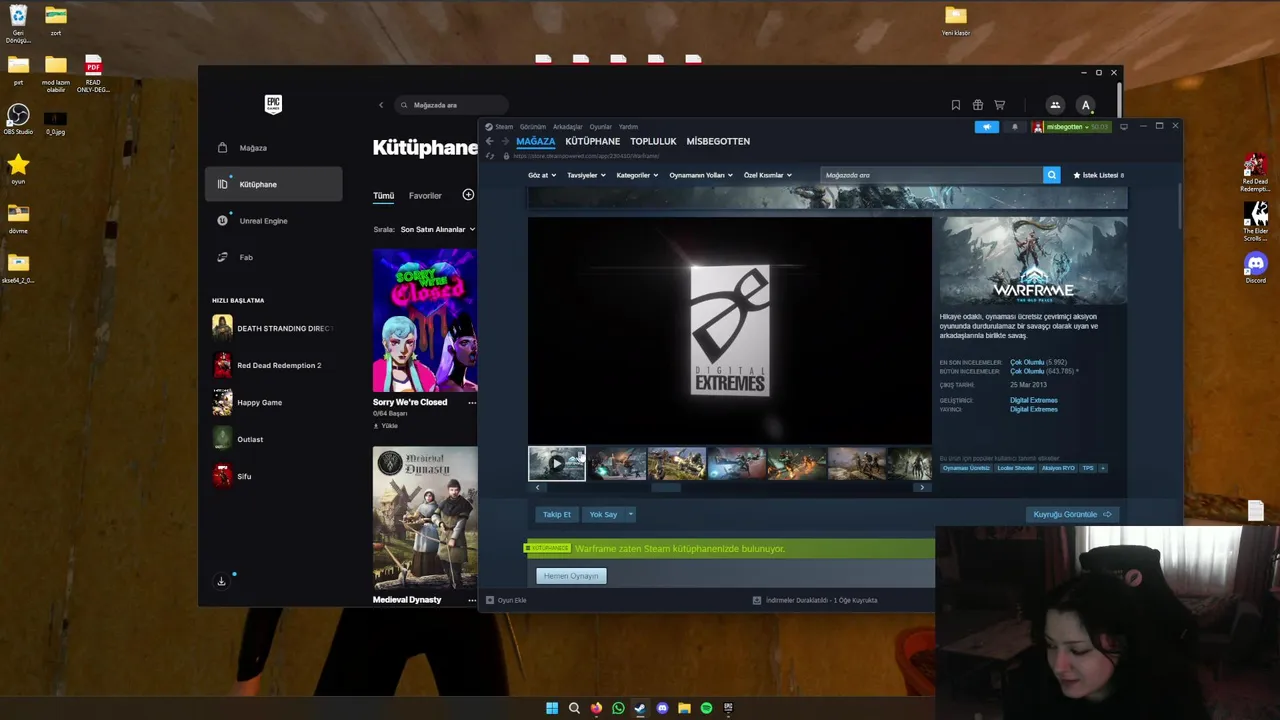1280x720 pixels.
Task: Open The Elder Scrolls desktop shortcut
Action: pyautogui.click(x=1255, y=222)
